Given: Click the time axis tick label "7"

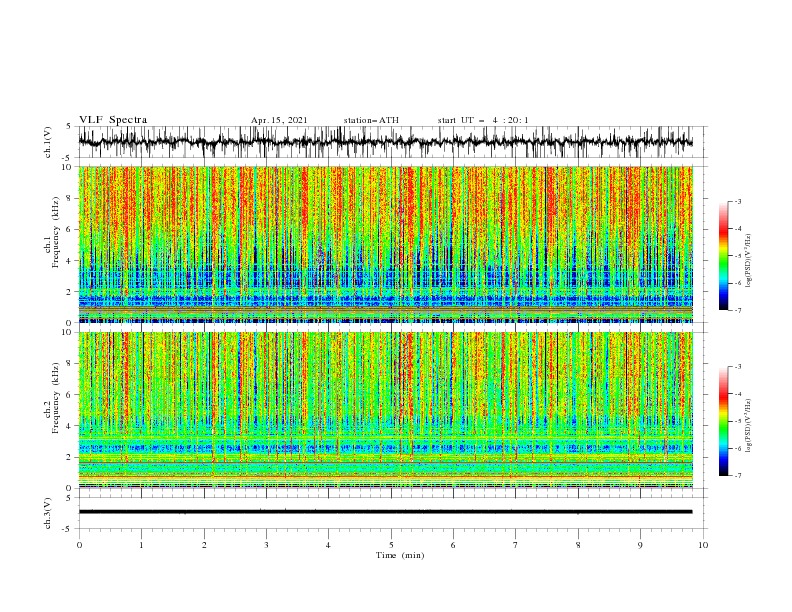Looking at the screenshot, I should click(515, 545).
